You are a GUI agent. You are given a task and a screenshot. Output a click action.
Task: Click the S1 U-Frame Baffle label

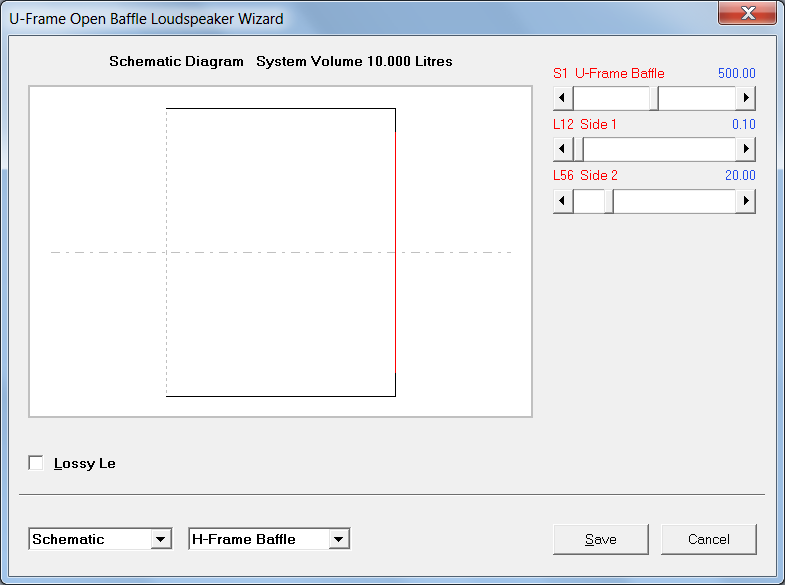pyautogui.click(x=609, y=74)
